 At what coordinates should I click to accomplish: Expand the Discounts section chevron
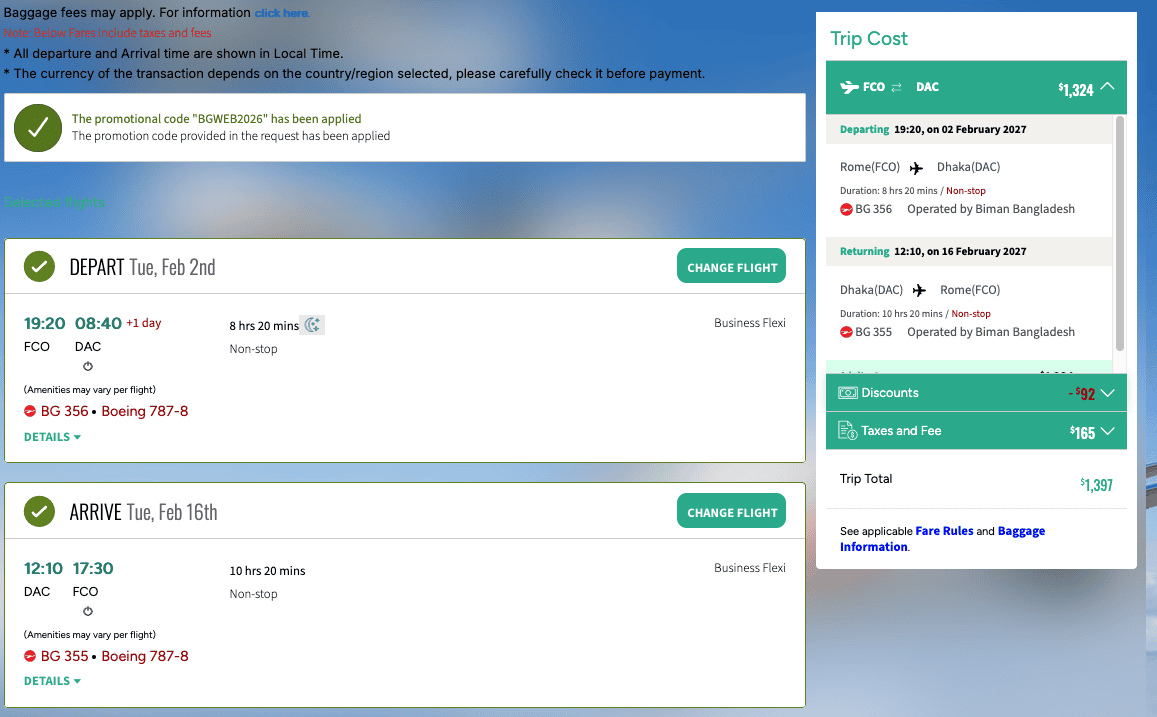click(1107, 394)
